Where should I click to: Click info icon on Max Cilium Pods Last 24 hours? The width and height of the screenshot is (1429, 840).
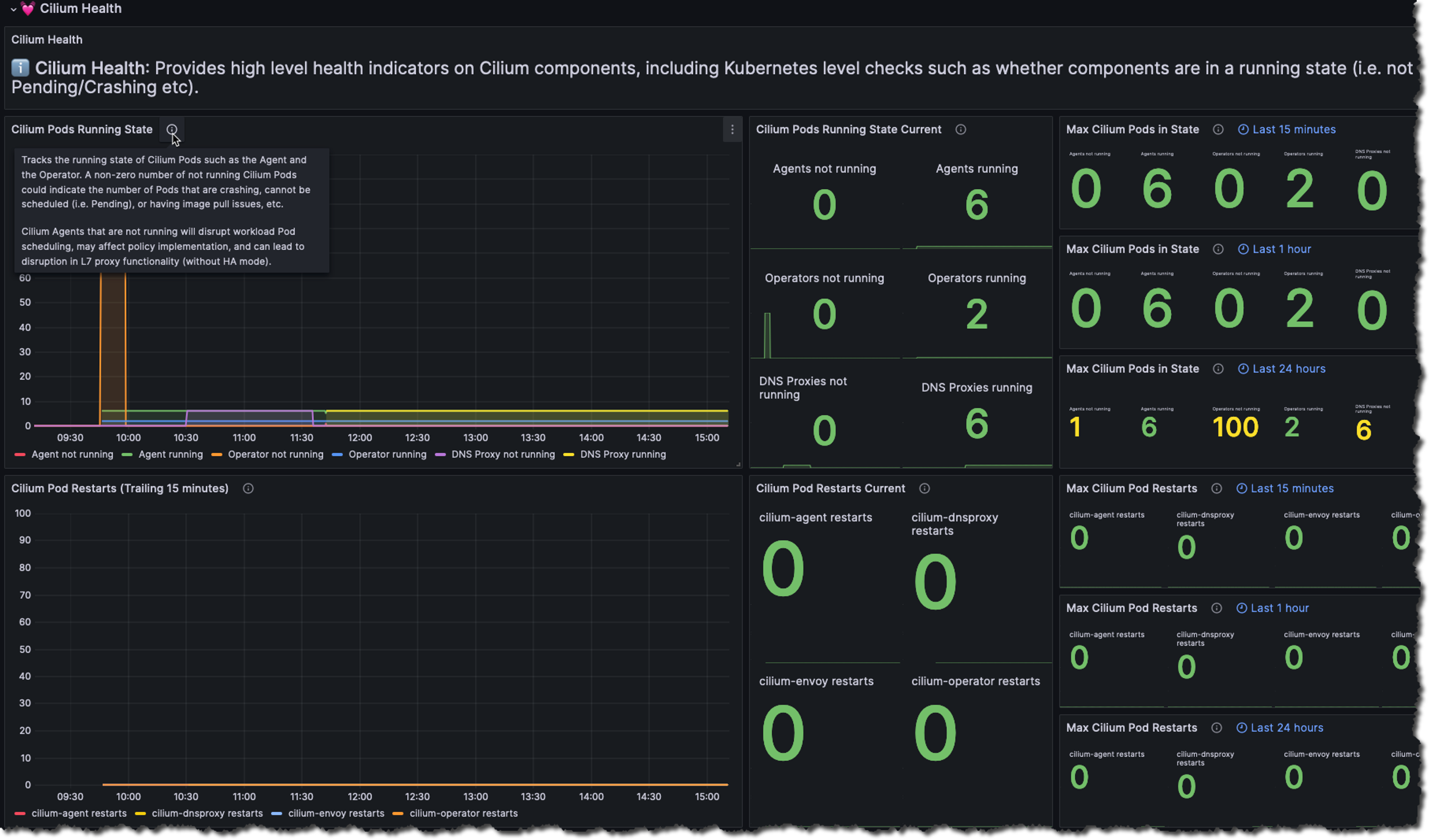point(1218,369)
